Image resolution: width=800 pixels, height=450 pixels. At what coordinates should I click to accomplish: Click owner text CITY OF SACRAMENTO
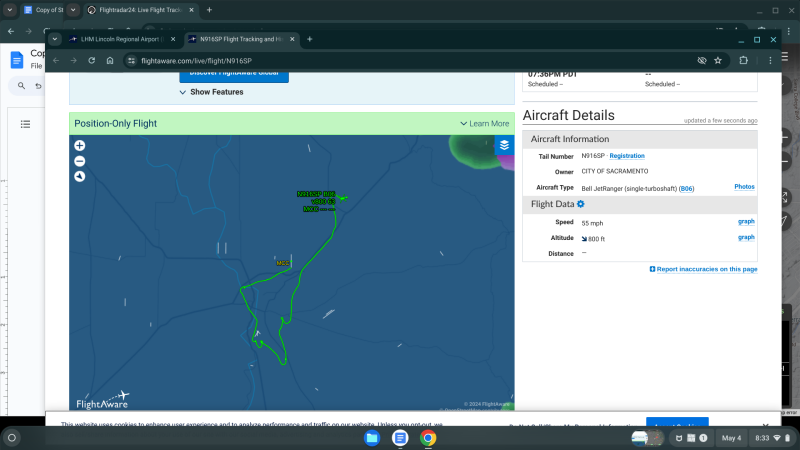click(x=615, y=171)
